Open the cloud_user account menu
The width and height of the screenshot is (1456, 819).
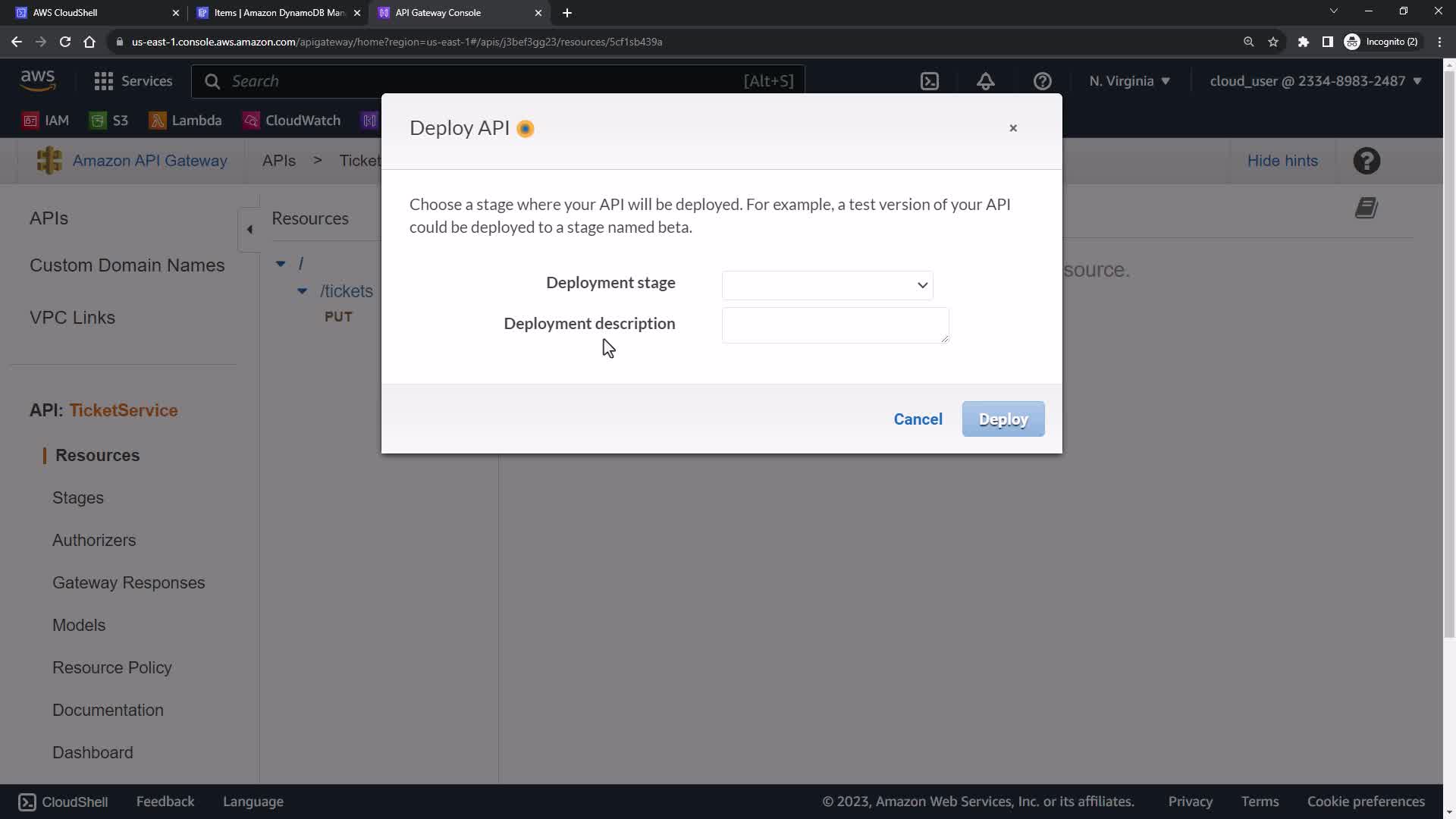point(1316,81)
